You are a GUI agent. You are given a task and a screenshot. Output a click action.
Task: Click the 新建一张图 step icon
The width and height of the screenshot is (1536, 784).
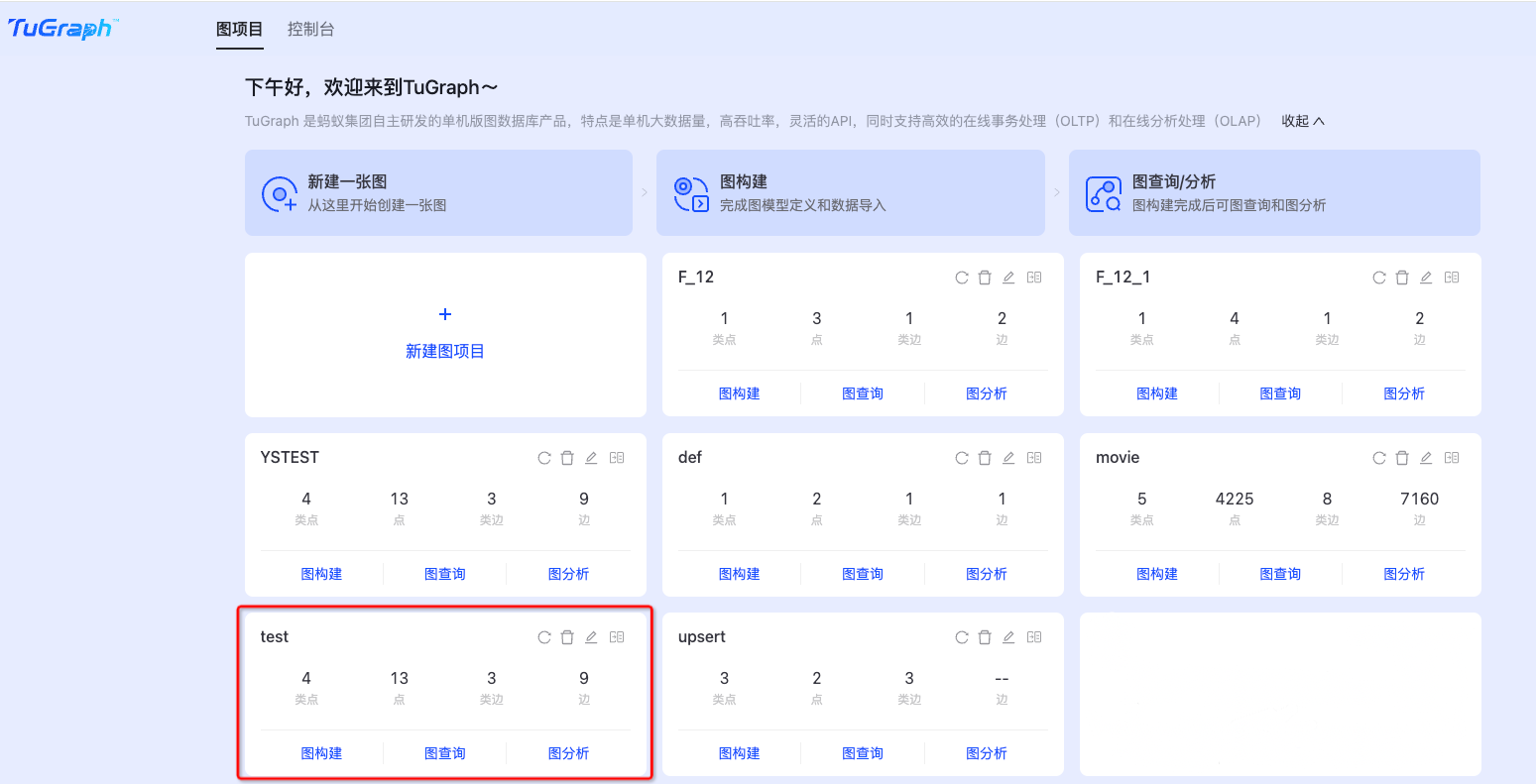(x=279, y=193)
